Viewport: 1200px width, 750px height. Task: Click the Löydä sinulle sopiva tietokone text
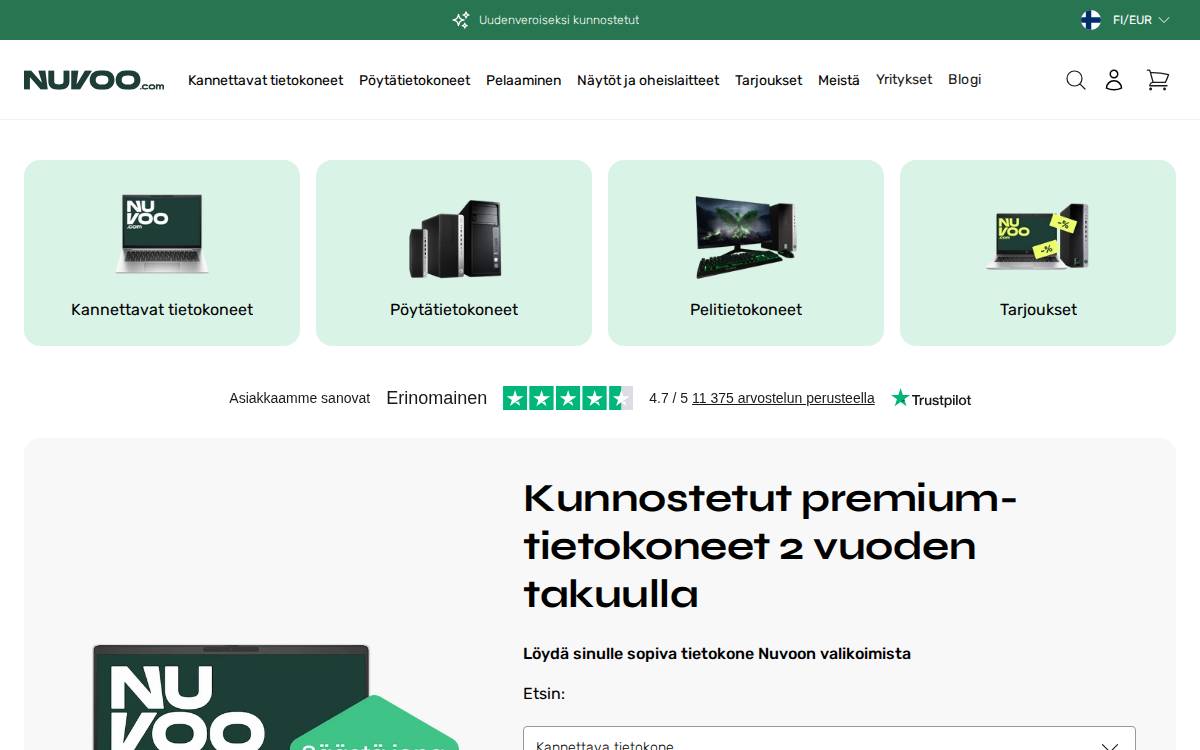tap(717, 654)
